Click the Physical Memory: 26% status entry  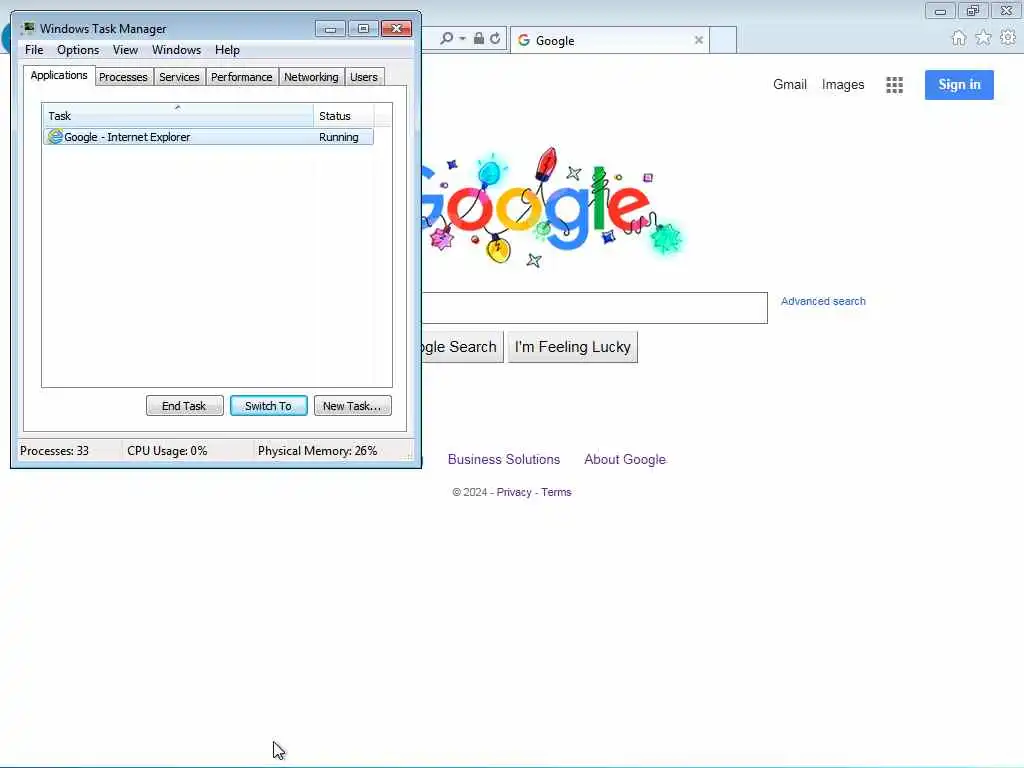(317, 451)
